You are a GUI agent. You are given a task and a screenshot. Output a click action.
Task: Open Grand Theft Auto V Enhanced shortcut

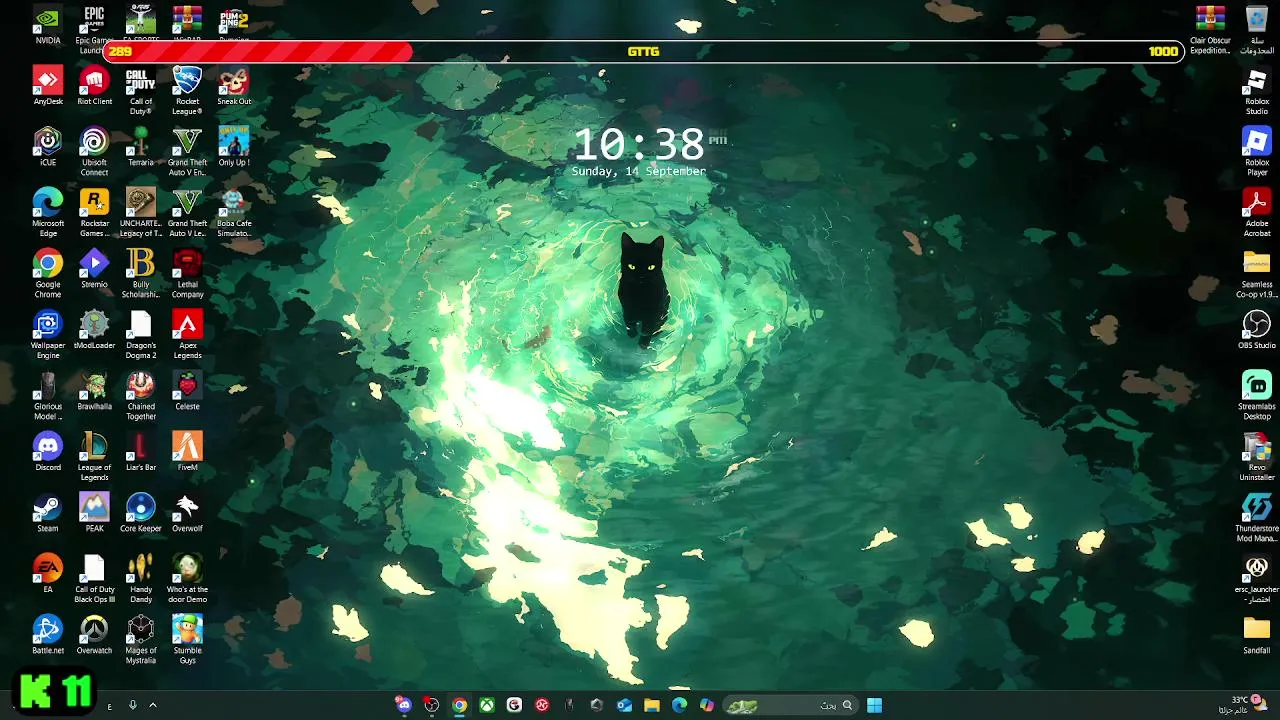click(x=187, y=152)
